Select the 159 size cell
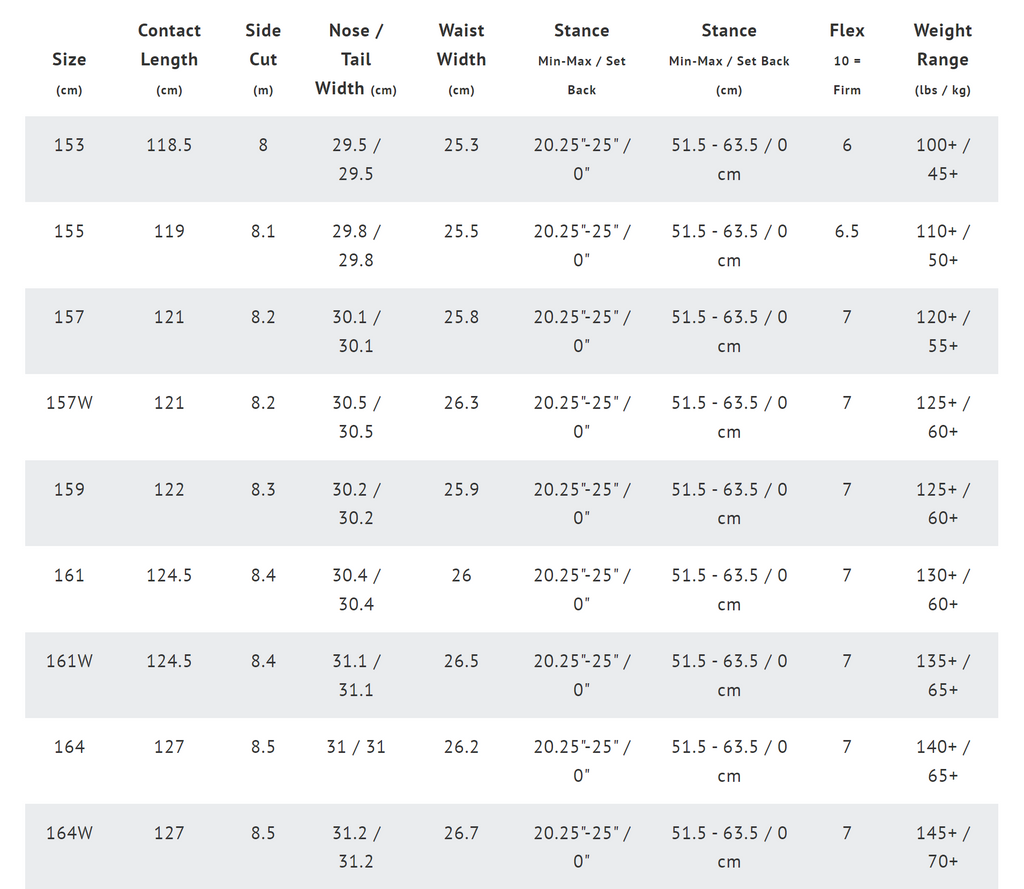 click(69, 489)
